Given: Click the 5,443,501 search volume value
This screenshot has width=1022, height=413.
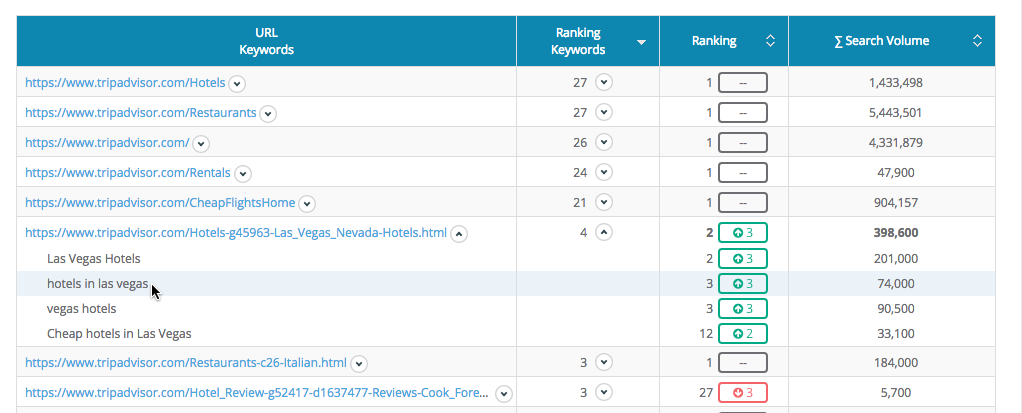Looking at the screenshot, I should [x=896, y=113].
